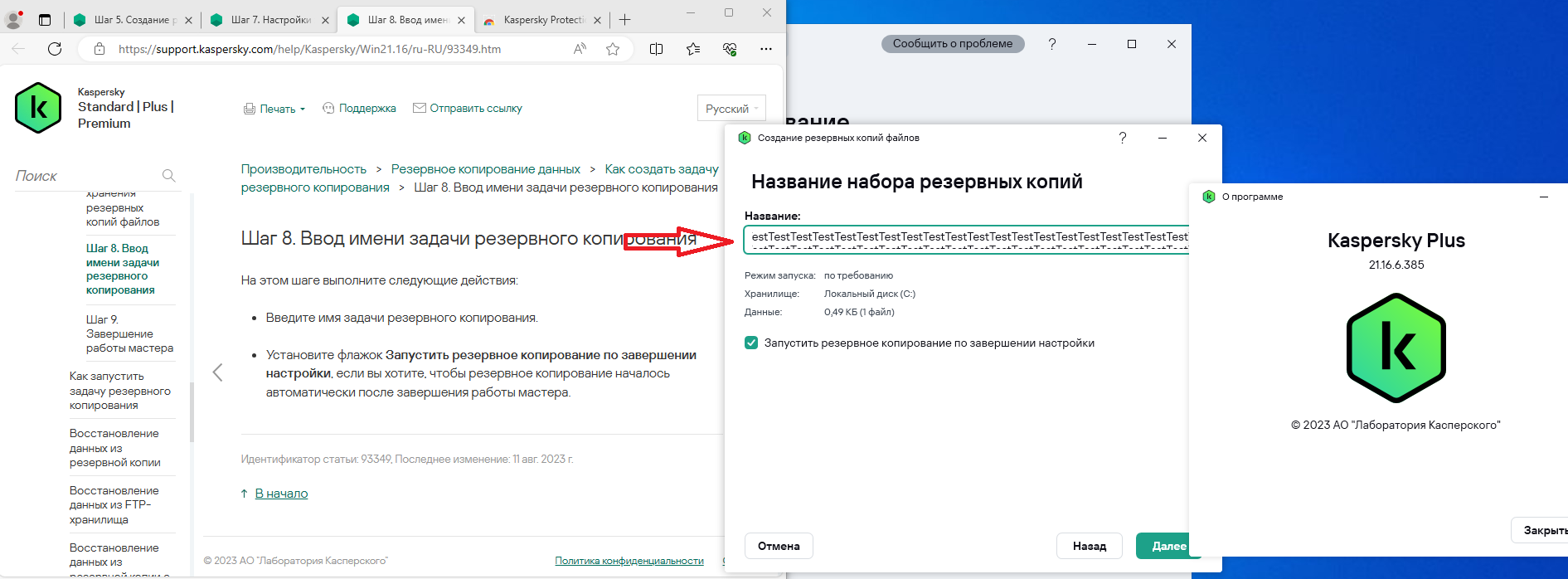The height and width of the screenshot is (579, 1568).
Task: Click the 'Поддержка' link
Action: (359, 109)
